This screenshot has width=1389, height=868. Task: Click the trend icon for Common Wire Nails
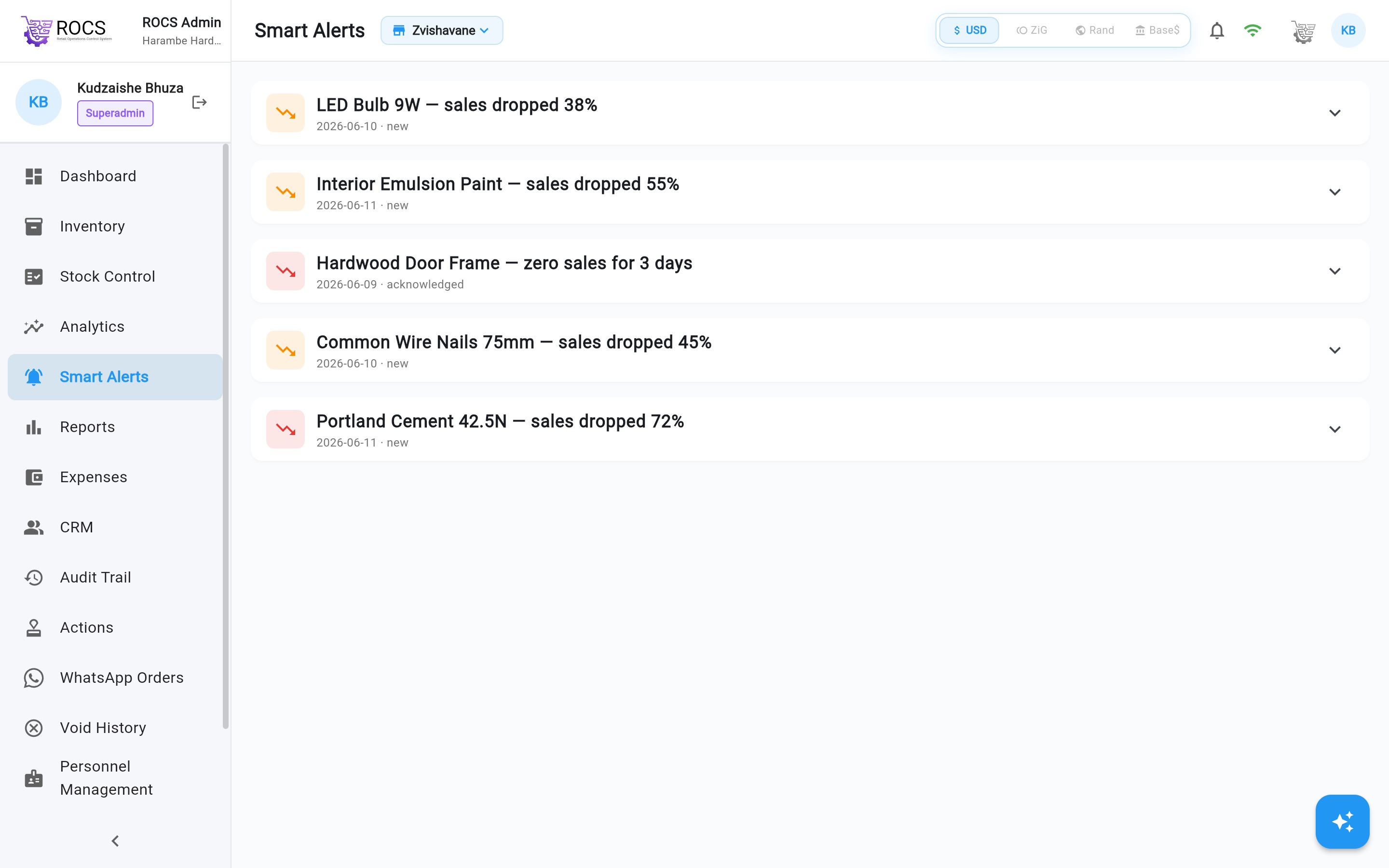coord(285,350)
